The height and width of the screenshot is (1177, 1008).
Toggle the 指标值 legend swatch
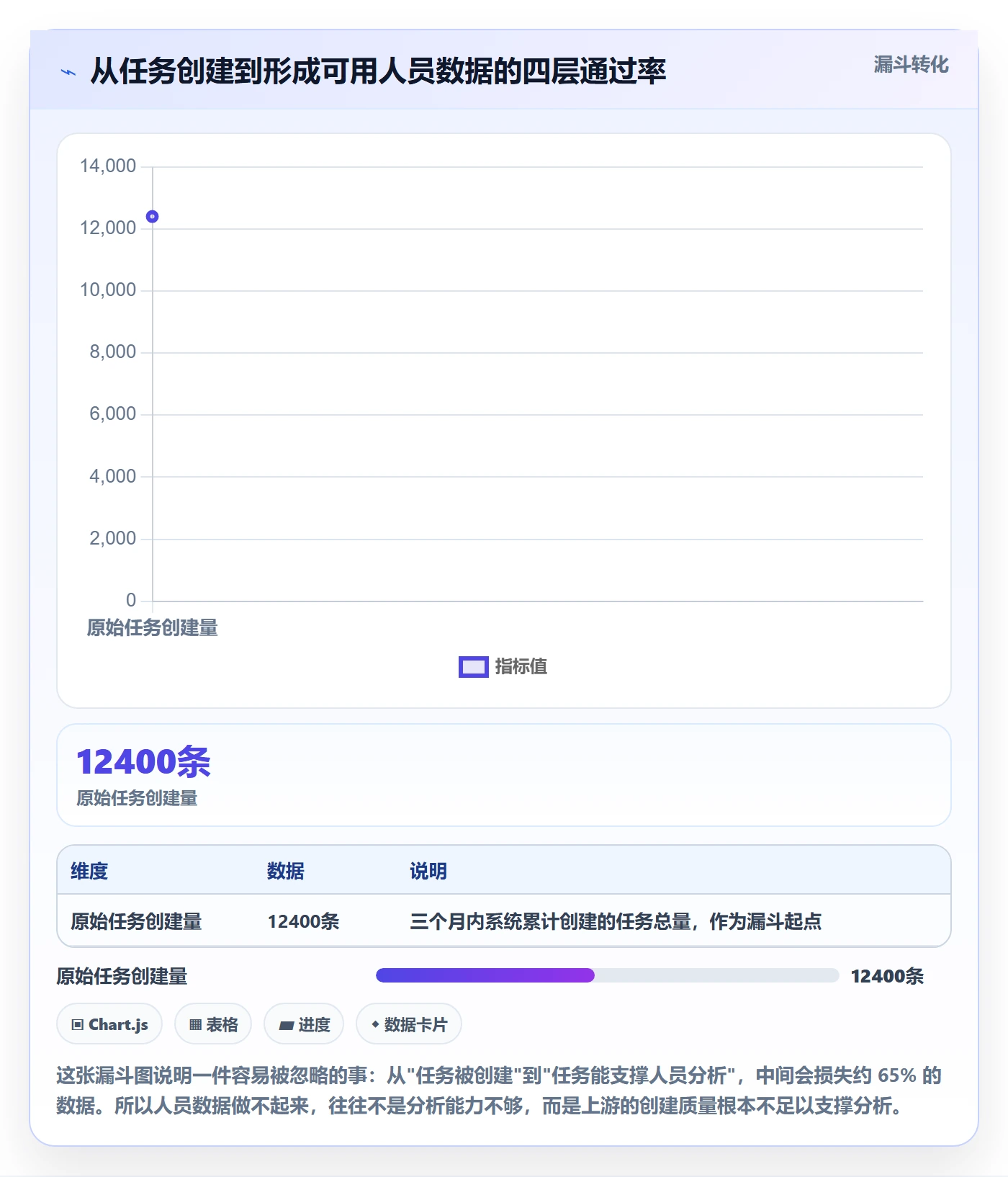tap(474, 667)
